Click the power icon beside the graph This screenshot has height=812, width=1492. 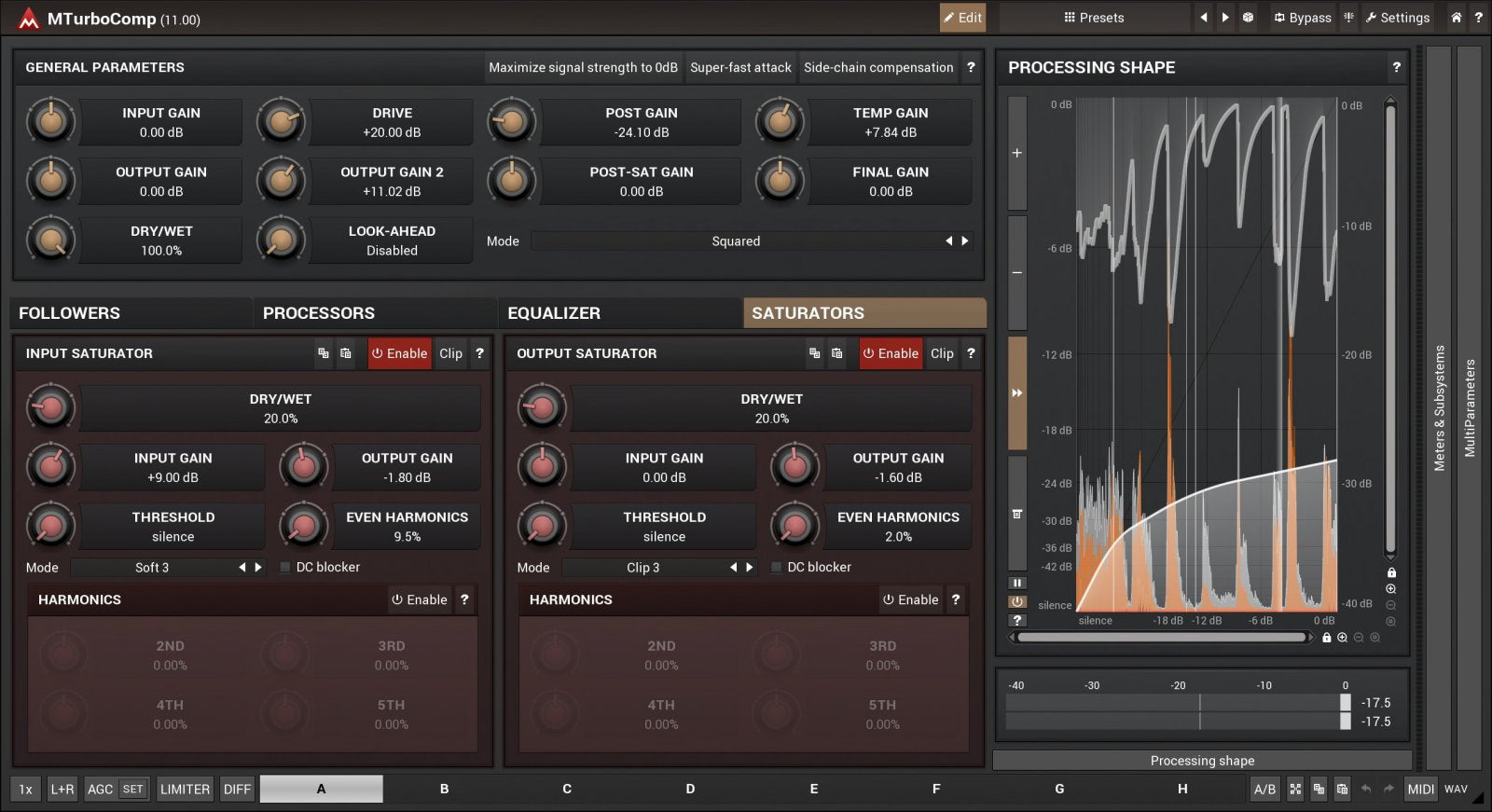point(1017,601)
